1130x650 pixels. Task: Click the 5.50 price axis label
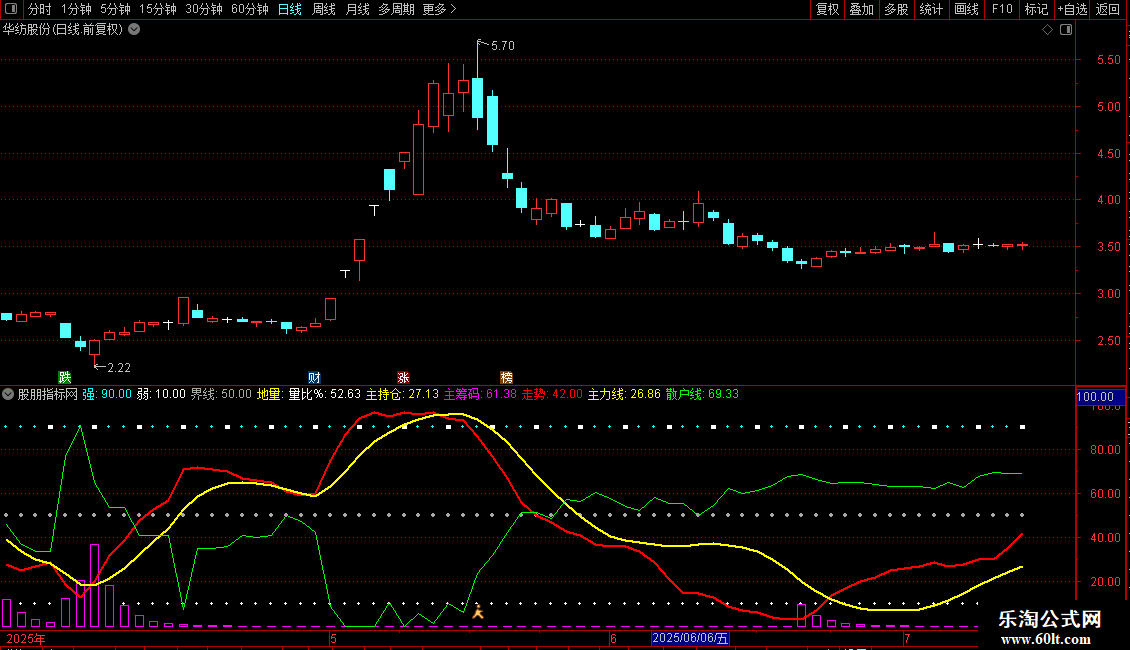[x=1108, y=60]
